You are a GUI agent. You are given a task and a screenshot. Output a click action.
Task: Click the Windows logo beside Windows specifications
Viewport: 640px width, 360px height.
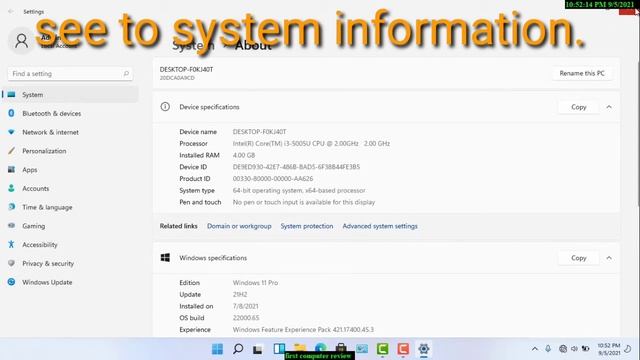[x=165, y=258]
